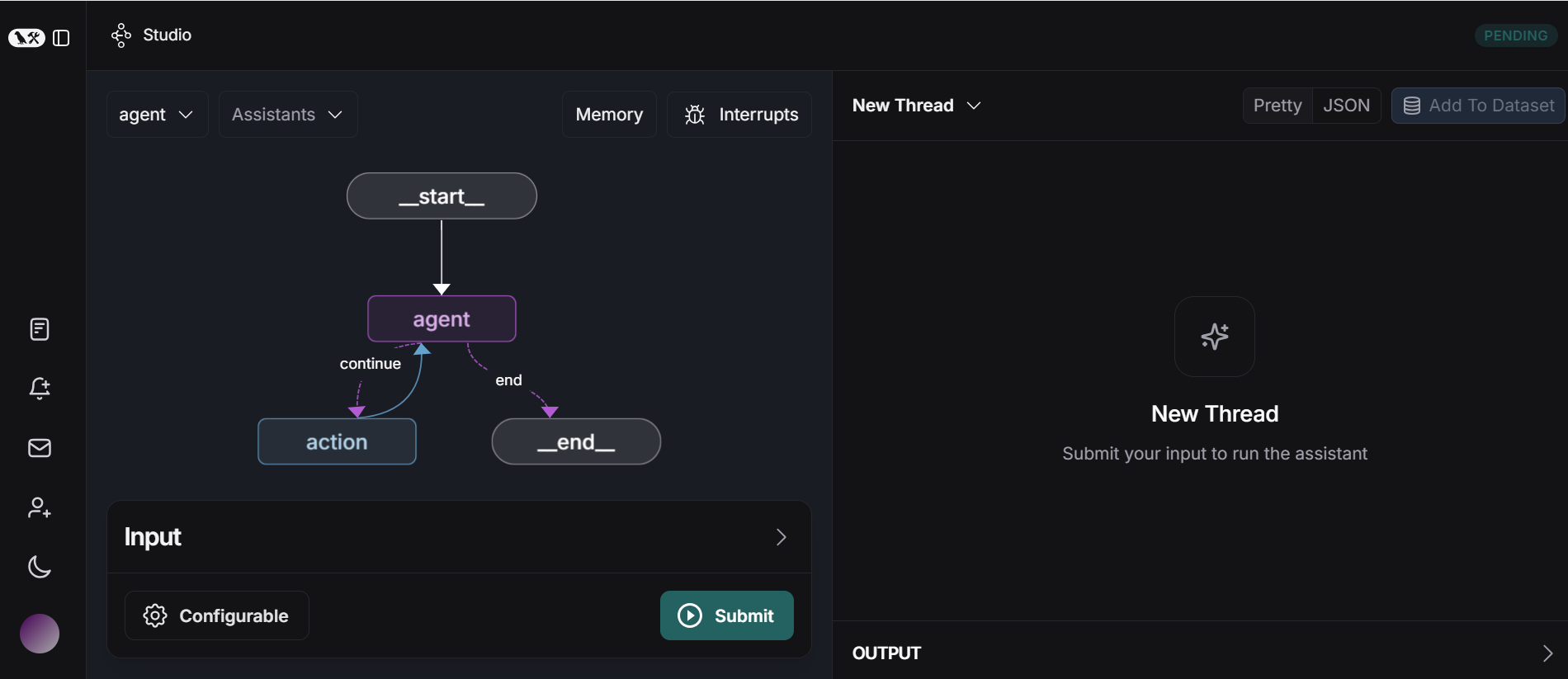Image resolution: width=1568 pixels, height=679 pixels.
Task: Expand the OUTPUT panel chevron
Action: pyautogui.click(x=1547, y=653)
